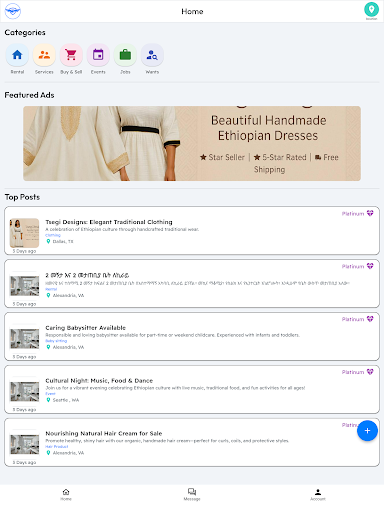The width and height of the screenshot is (384, 512).
Task: Open the Services category people icon
Action: (44, 55)
